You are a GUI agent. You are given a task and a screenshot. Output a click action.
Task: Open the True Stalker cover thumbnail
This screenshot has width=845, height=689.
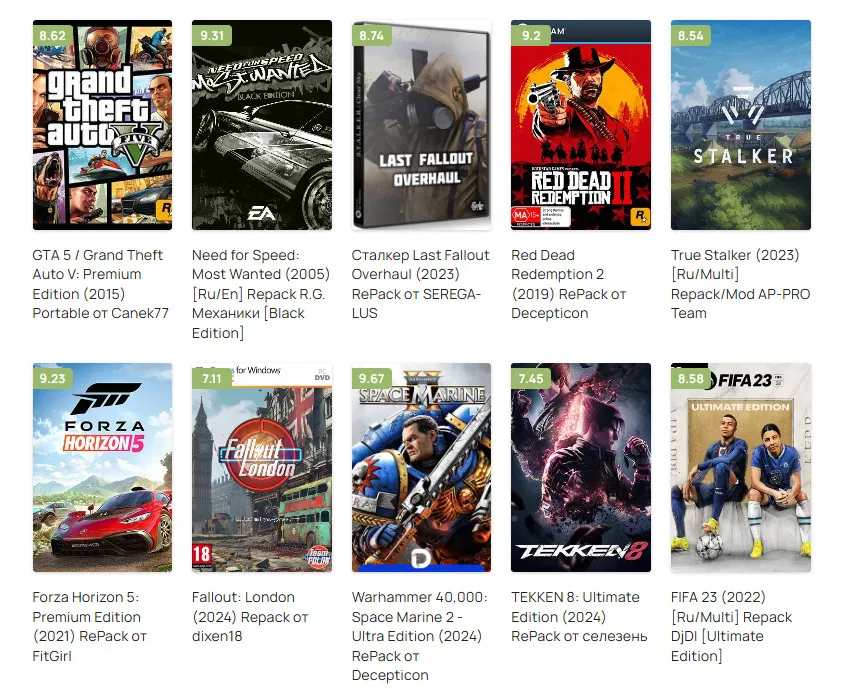click(x=740, y=125)
